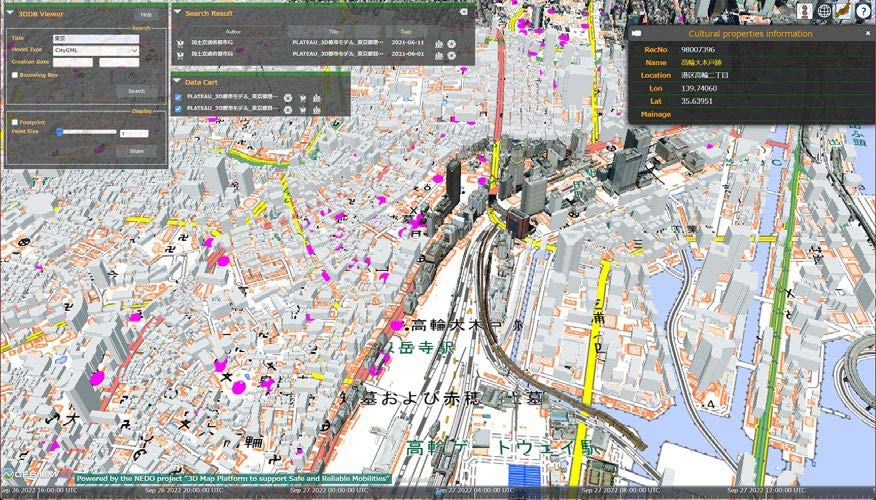The image size is (876, 500).
Task: Click circular target icon on second search result
Action: [x=452, y=55]
